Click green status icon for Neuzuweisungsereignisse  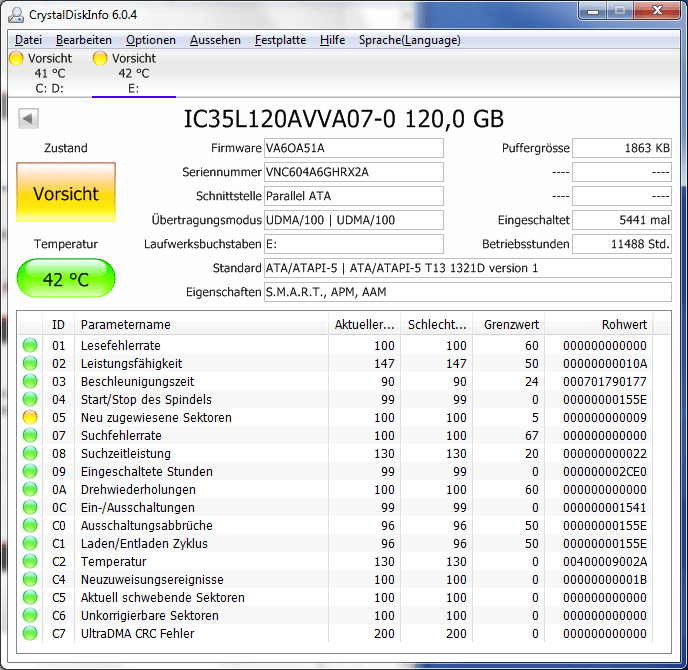30,579
